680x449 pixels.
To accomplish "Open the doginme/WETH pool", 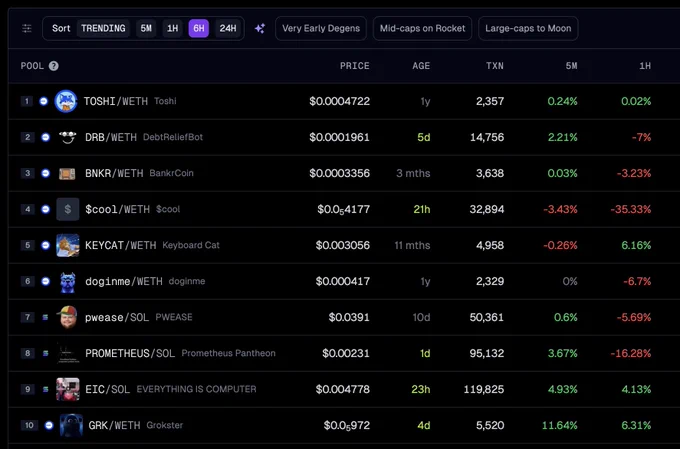I will click(124, 281).
